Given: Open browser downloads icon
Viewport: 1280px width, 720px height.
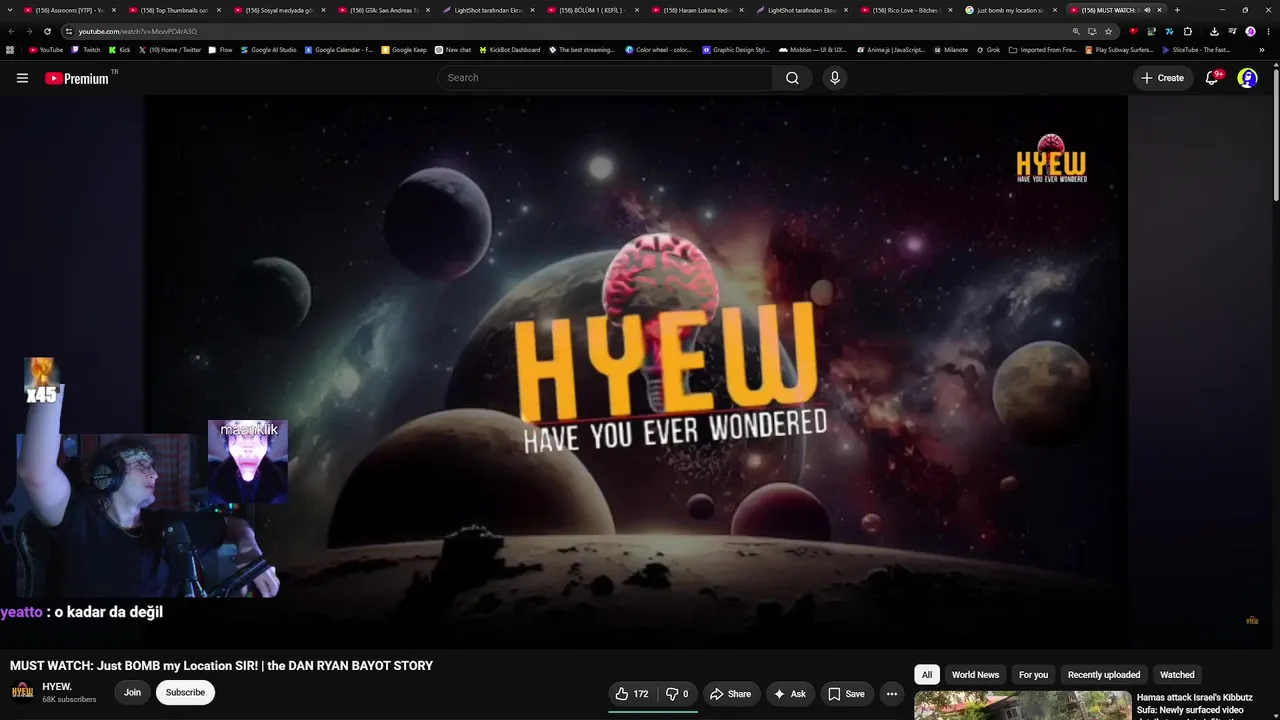Looking at the screenshot, I should pyautogui.click(x=1214, y=31).
